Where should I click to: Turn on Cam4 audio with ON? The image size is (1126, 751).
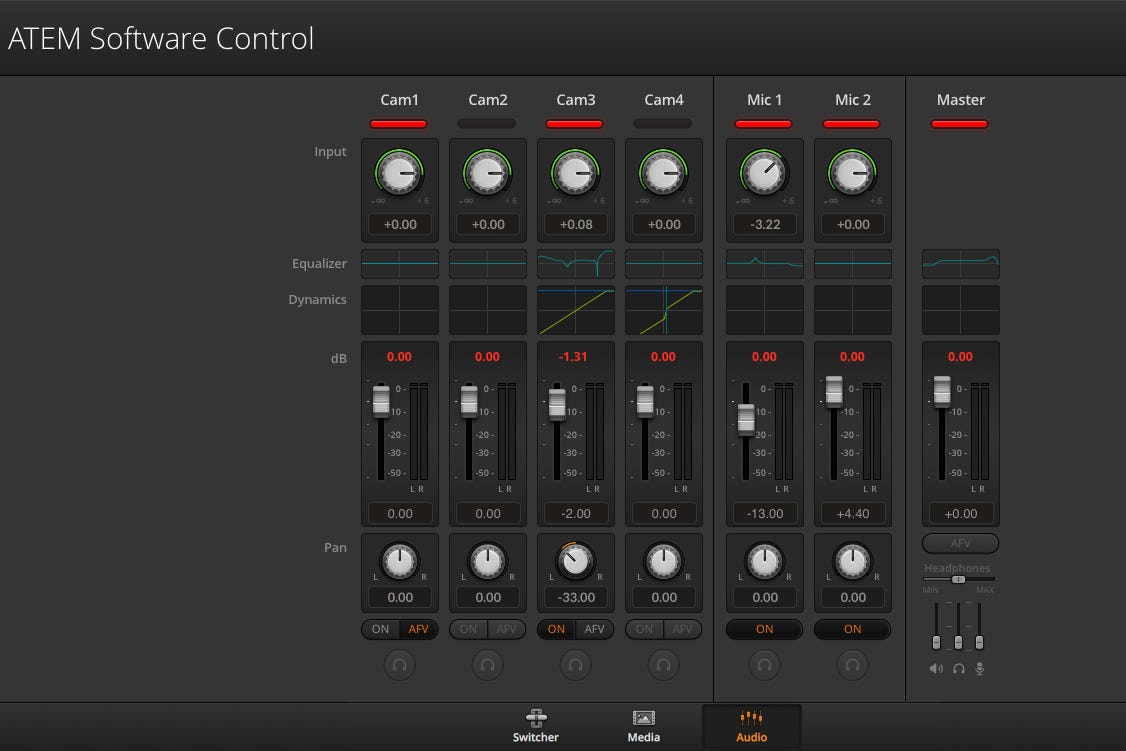(644, 629)
